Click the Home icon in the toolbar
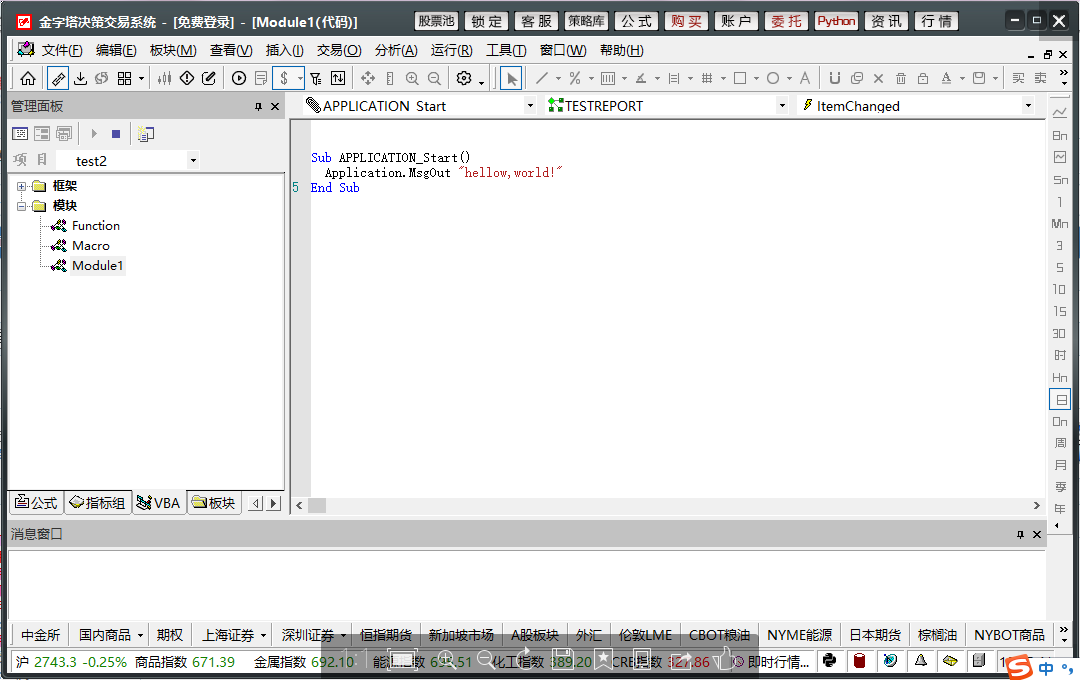The image size is (1080, 680). (x=28, y=78)
